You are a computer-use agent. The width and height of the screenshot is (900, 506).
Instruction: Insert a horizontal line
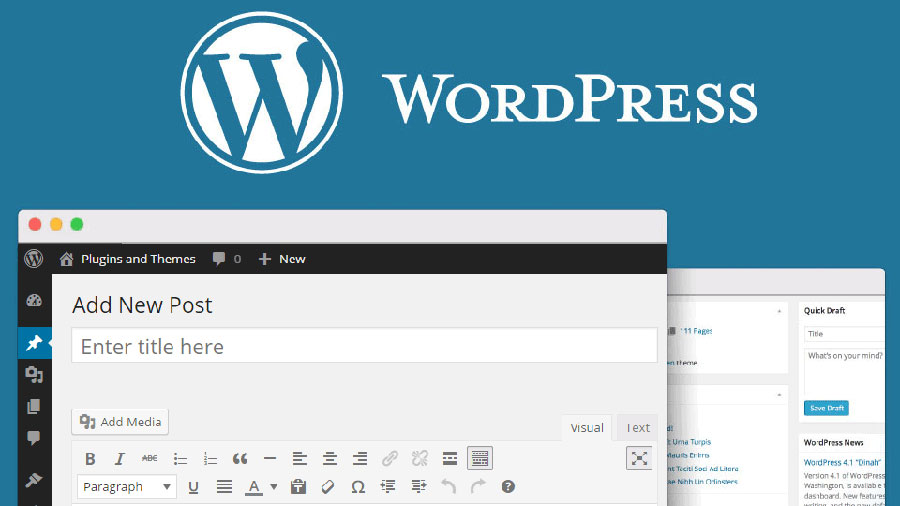[270, 458]
